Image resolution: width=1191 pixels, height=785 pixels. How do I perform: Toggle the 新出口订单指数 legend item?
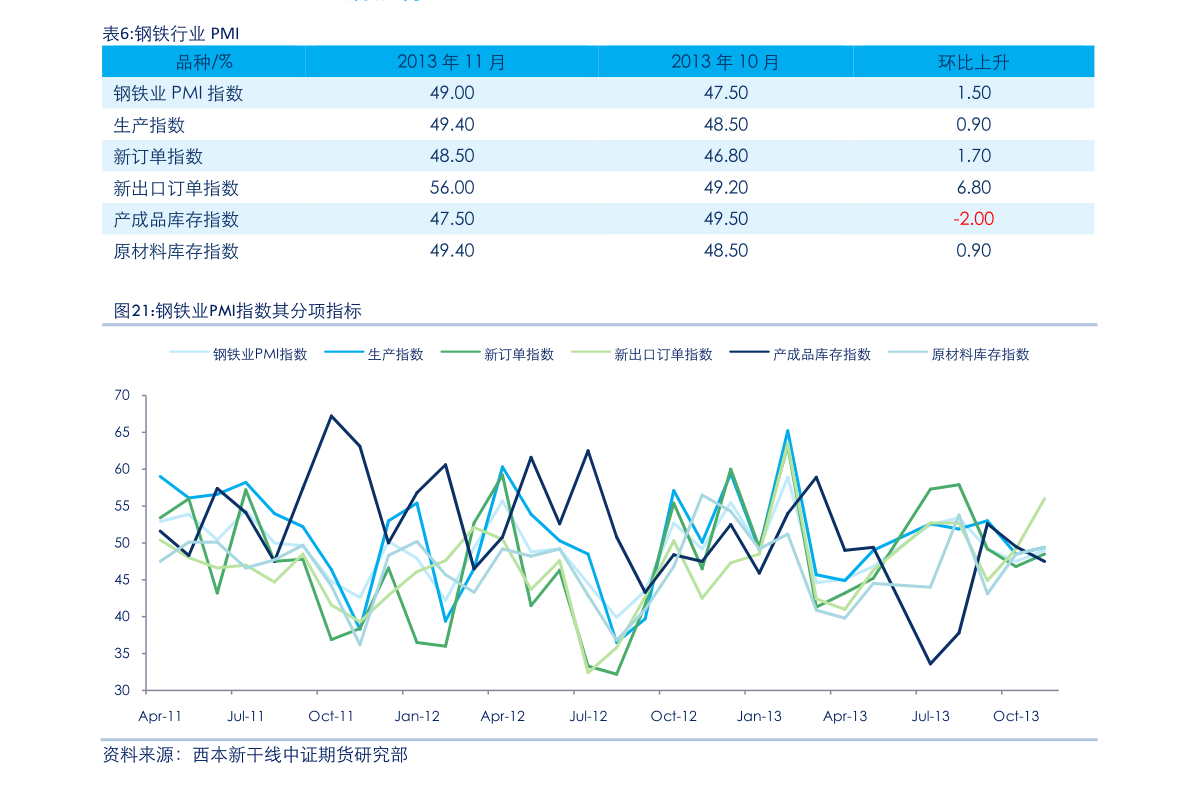[x=662, y=354]
